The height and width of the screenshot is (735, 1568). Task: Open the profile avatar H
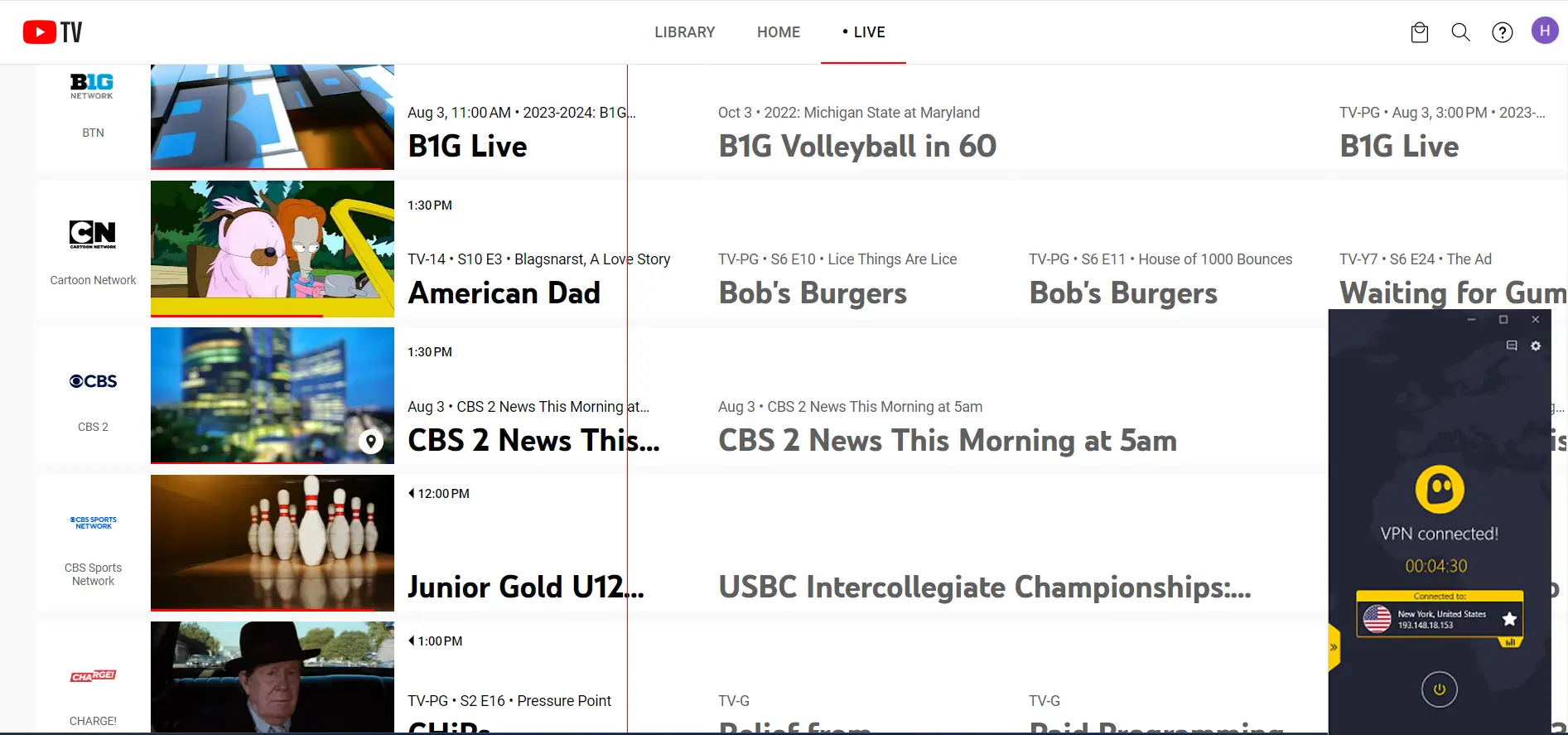(x=1545, y=31)
